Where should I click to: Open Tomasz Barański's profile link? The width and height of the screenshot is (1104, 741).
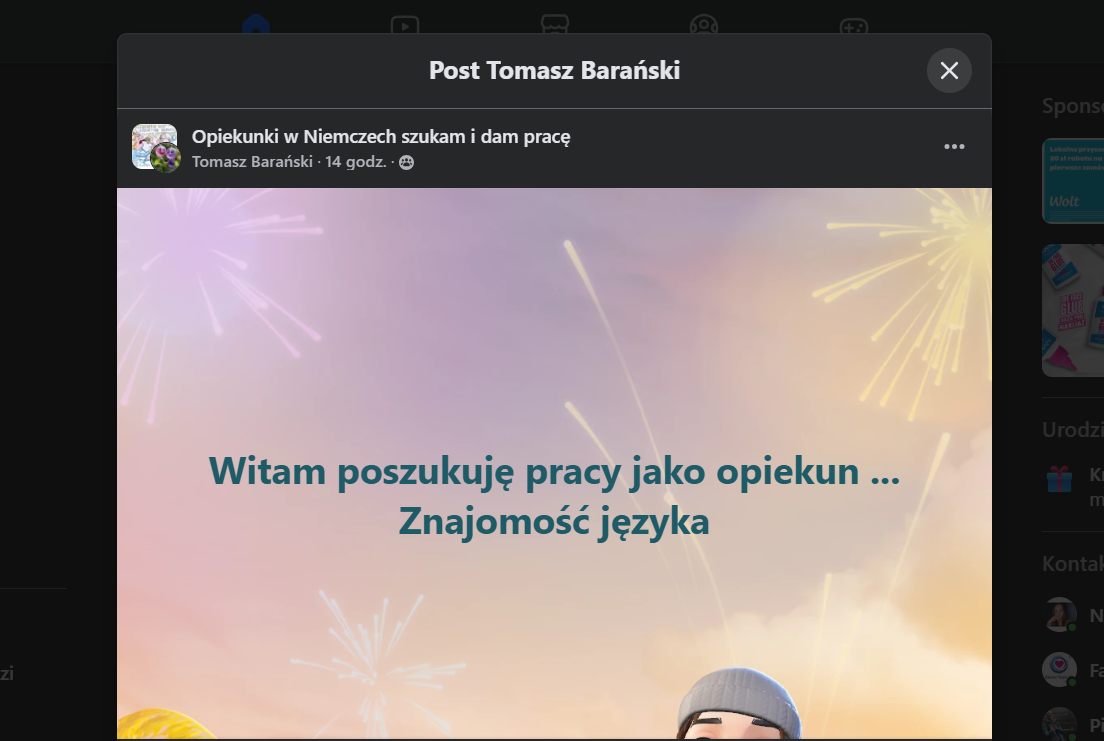[x=252, y=162]
